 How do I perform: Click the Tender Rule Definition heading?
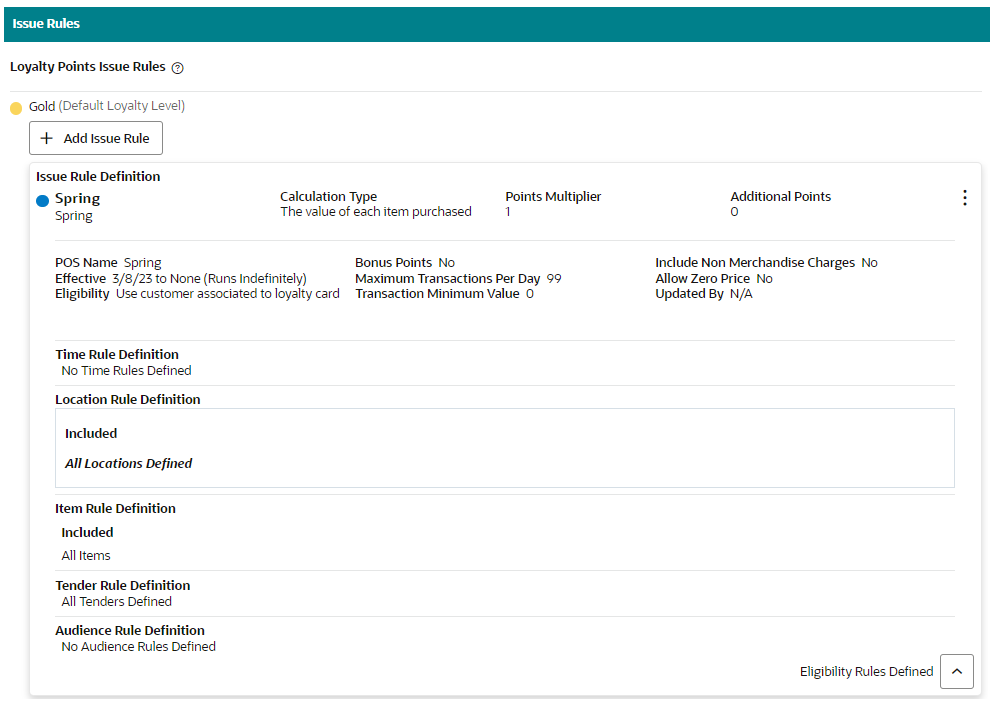tap(122, 586)
